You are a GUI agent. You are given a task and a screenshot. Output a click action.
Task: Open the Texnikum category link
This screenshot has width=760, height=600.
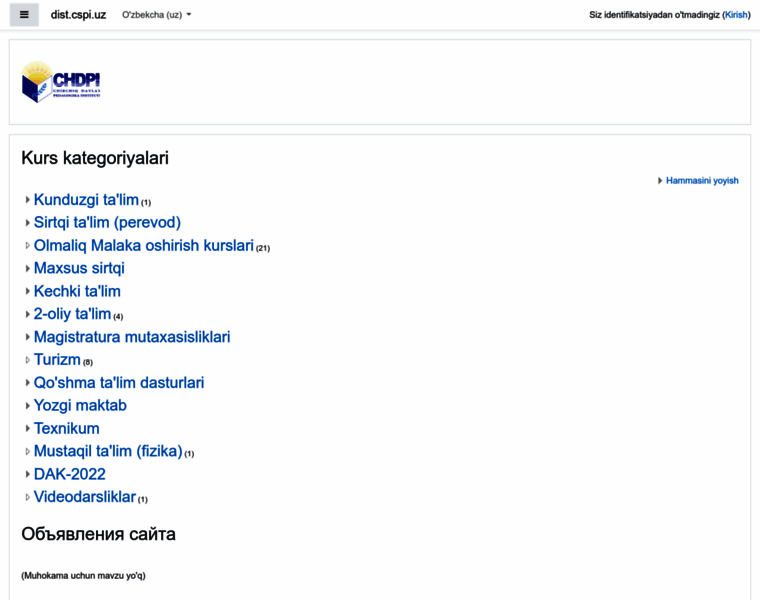click(x=66, y=428)
